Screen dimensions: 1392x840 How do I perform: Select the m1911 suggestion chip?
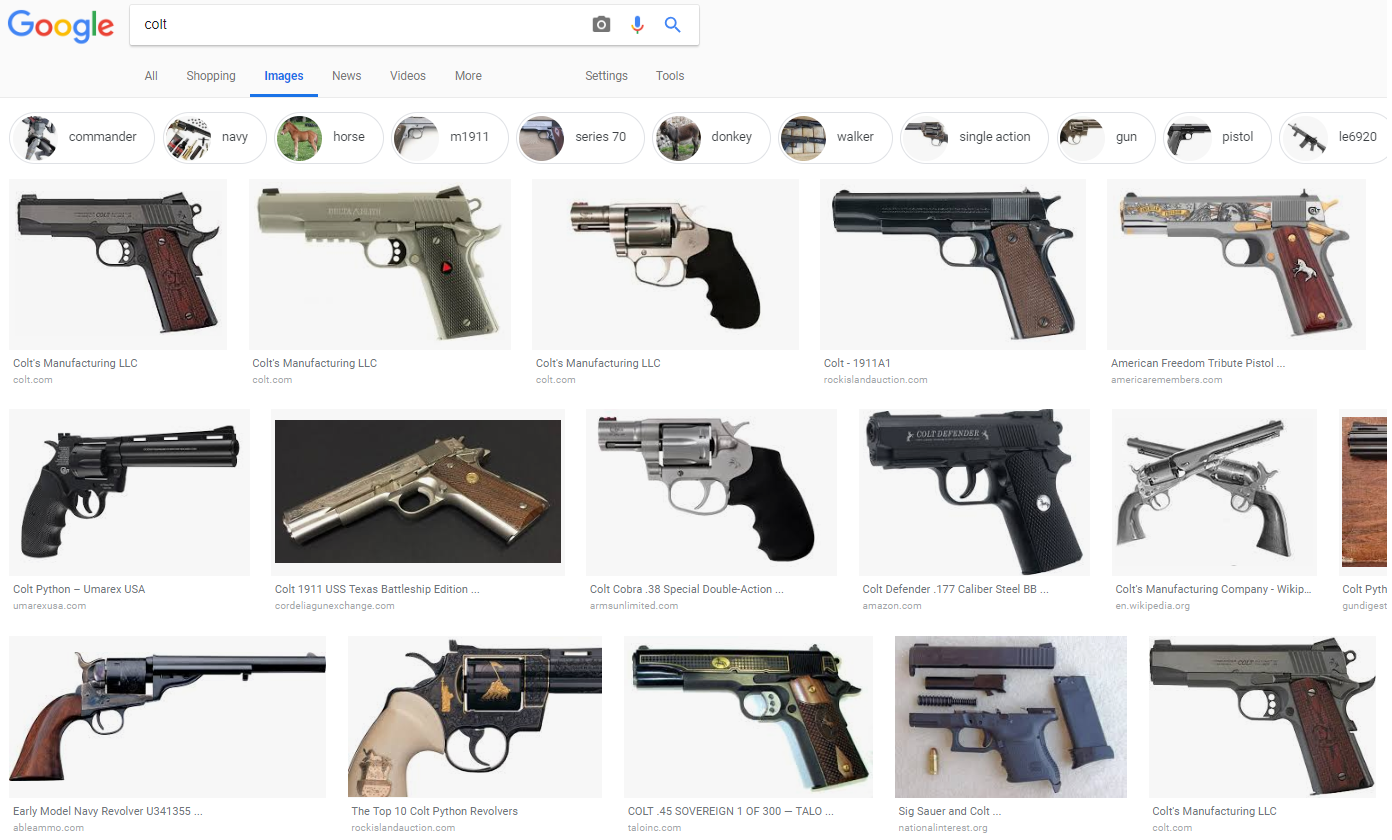point(449,137)
